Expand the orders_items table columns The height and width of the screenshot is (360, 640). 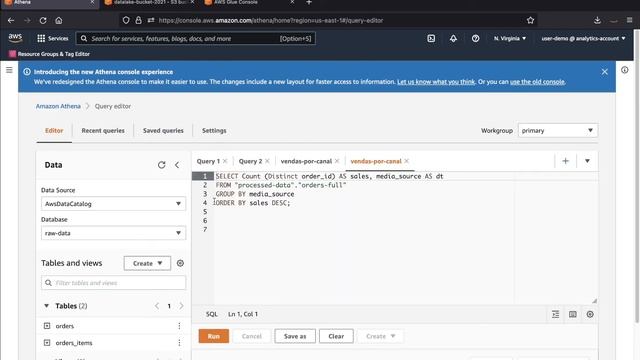coord(47,343)
